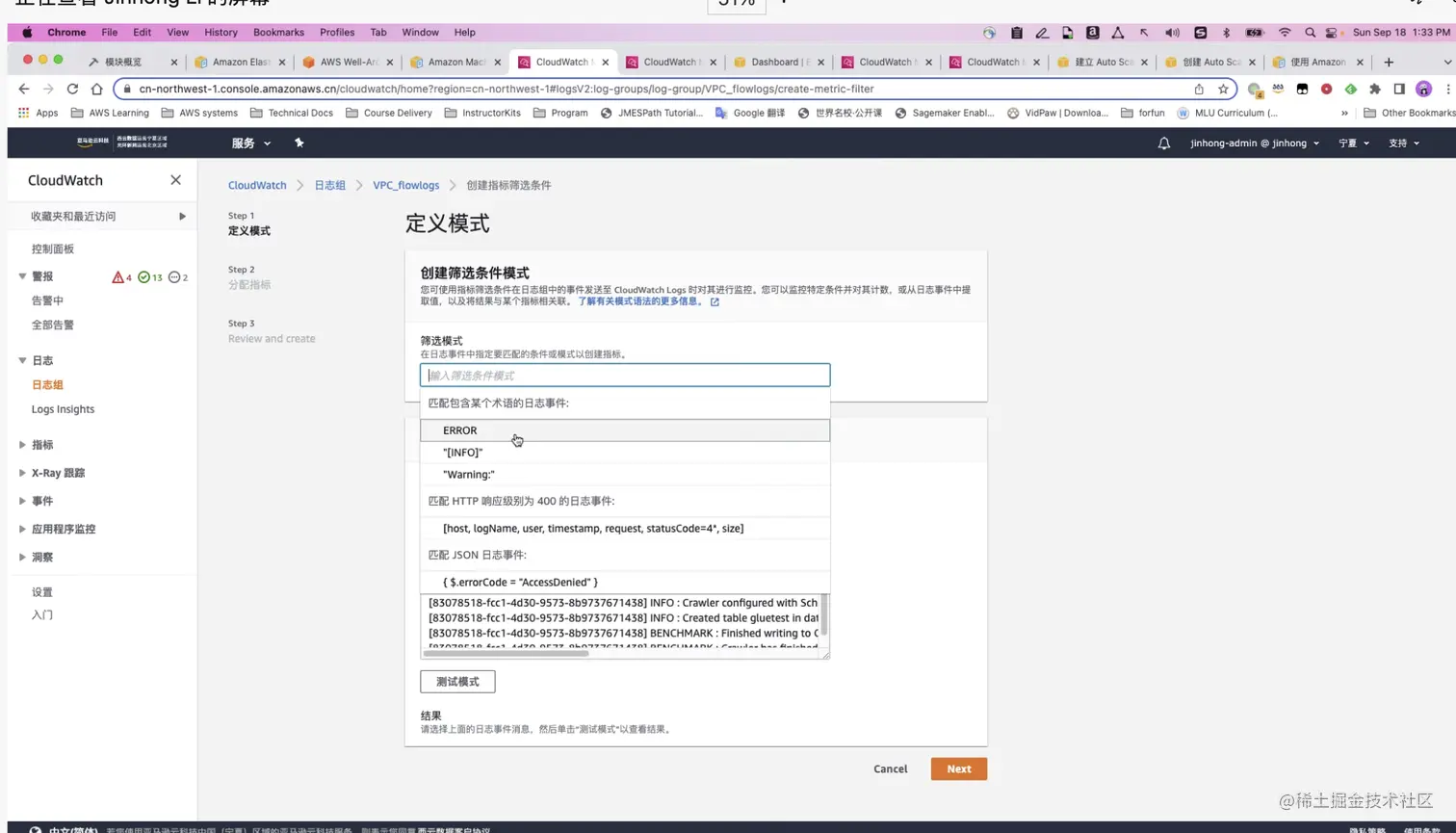The image size is (1456, 833).
Task: Open the Apple menu
Action: 27,33
